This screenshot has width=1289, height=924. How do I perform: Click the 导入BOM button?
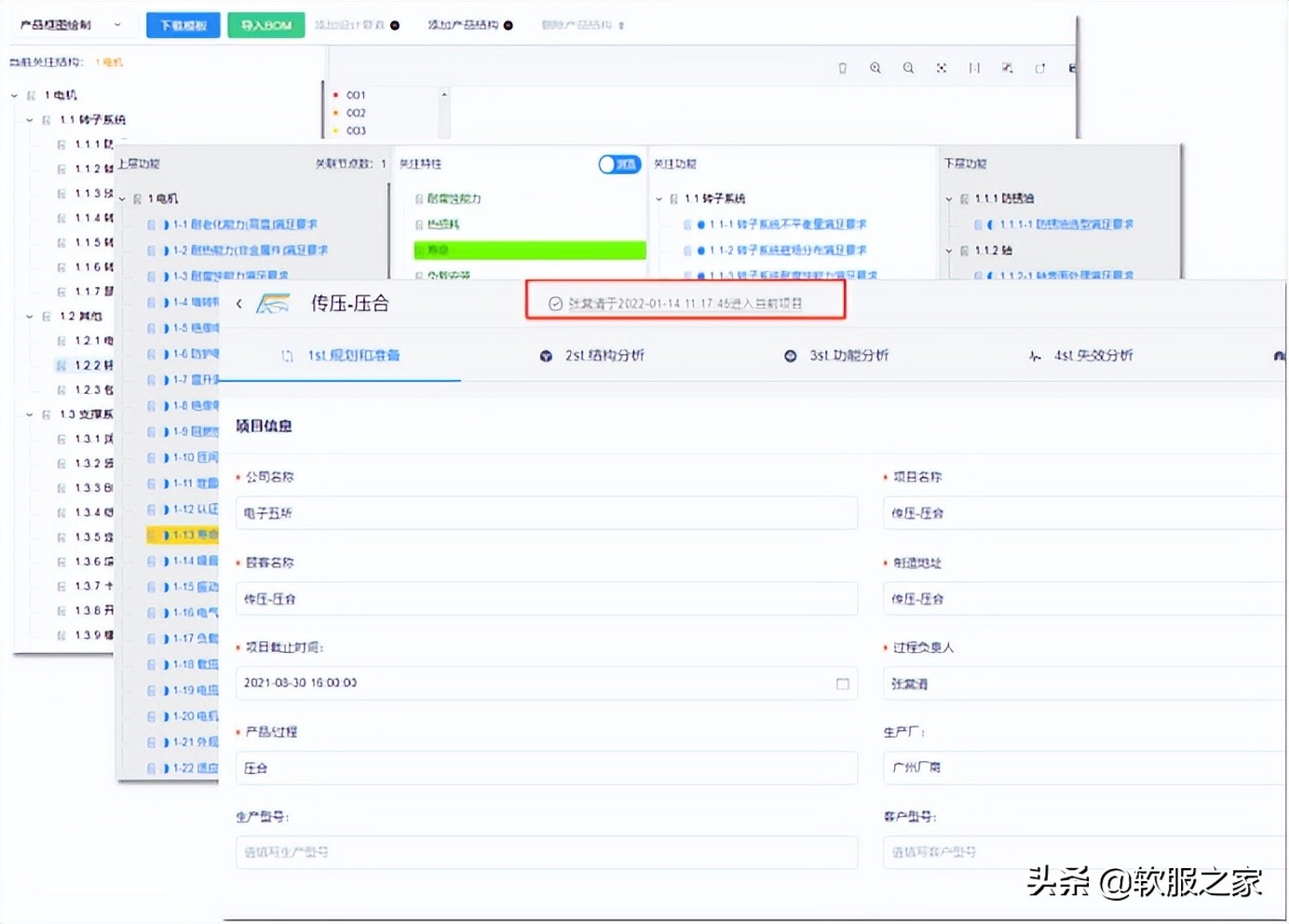tap(265, 24)
